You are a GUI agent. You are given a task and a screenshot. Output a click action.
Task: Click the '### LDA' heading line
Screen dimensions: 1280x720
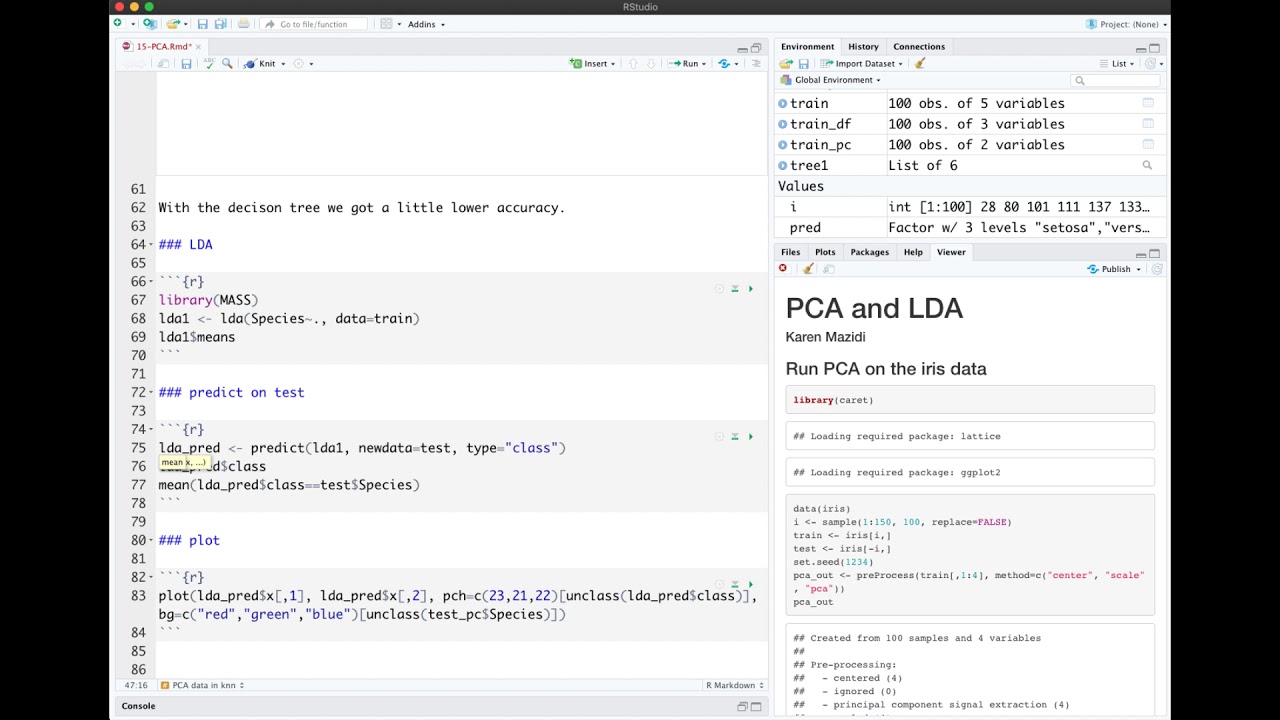(185, 244)
